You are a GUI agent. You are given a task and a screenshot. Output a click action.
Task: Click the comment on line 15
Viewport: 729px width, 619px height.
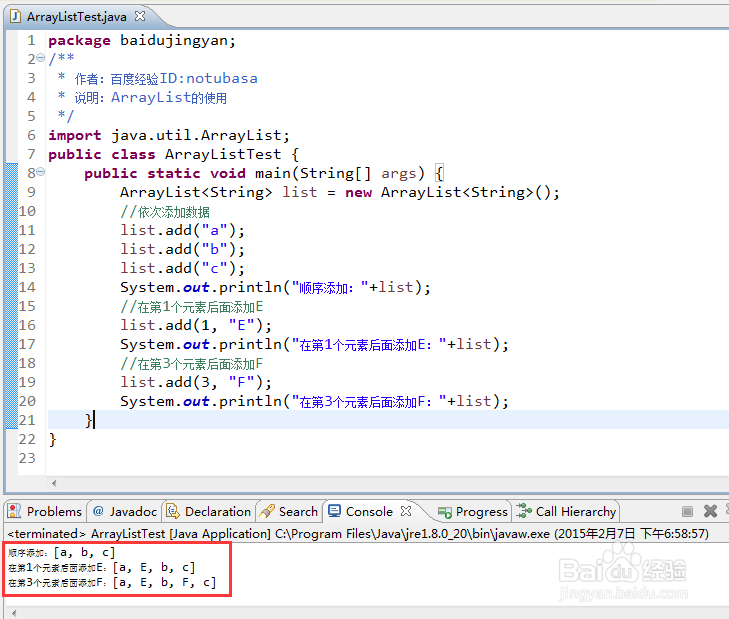pyautogui.click(x=192, y=306)
